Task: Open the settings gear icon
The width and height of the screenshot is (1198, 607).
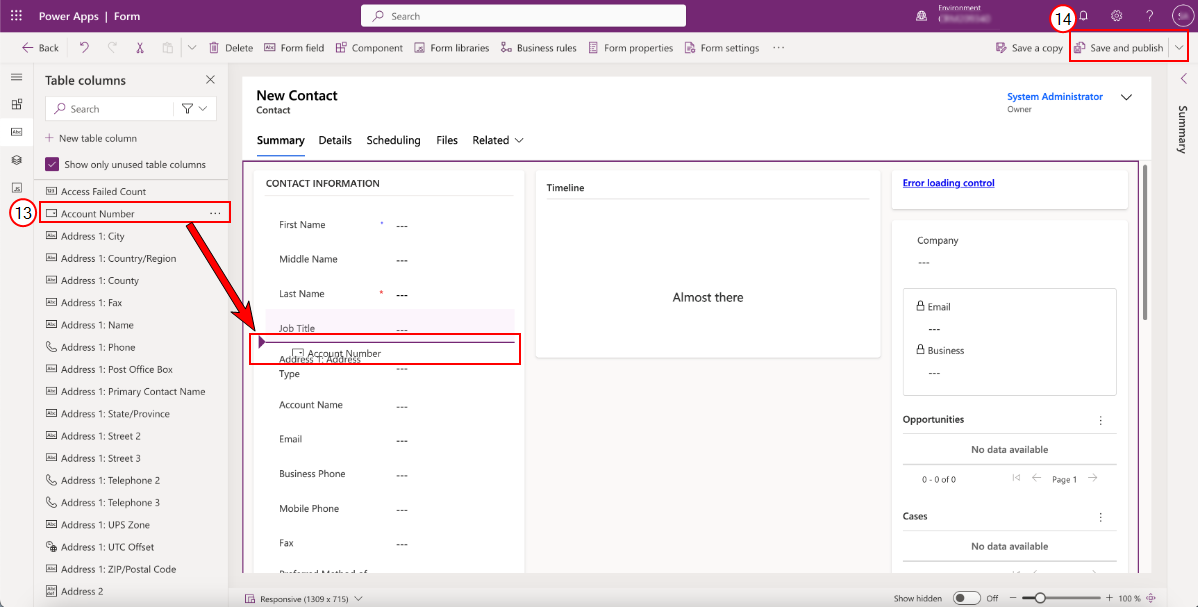Action: [1116, 16]
